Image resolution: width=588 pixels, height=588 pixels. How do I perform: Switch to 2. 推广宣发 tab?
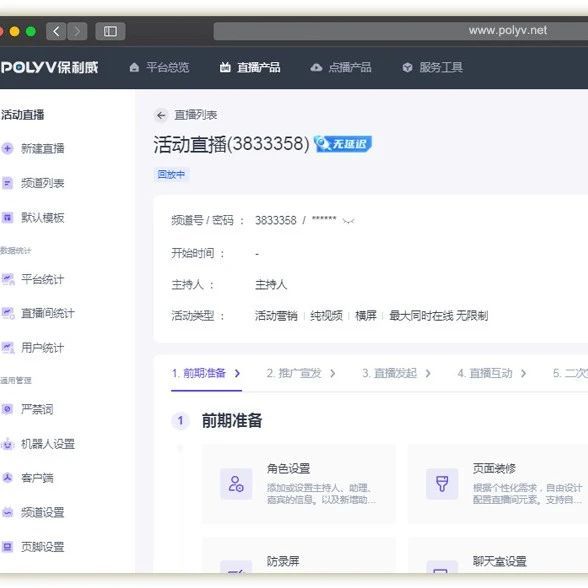point(294,373)
